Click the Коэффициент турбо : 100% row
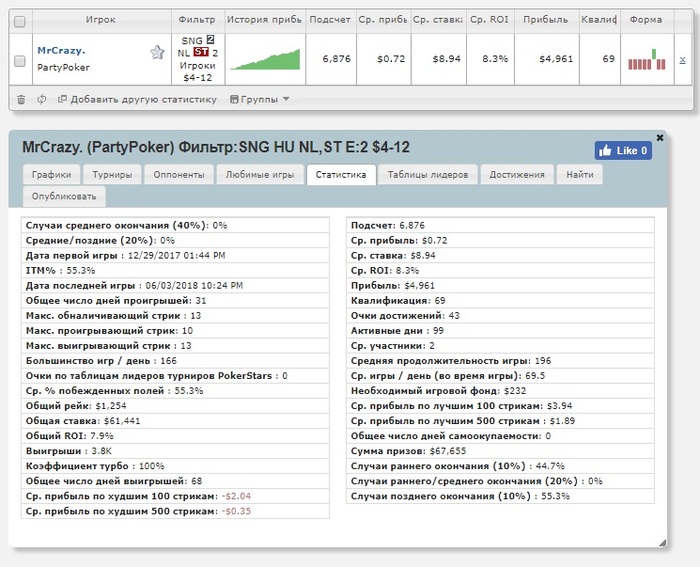 [x=175, y=466]
